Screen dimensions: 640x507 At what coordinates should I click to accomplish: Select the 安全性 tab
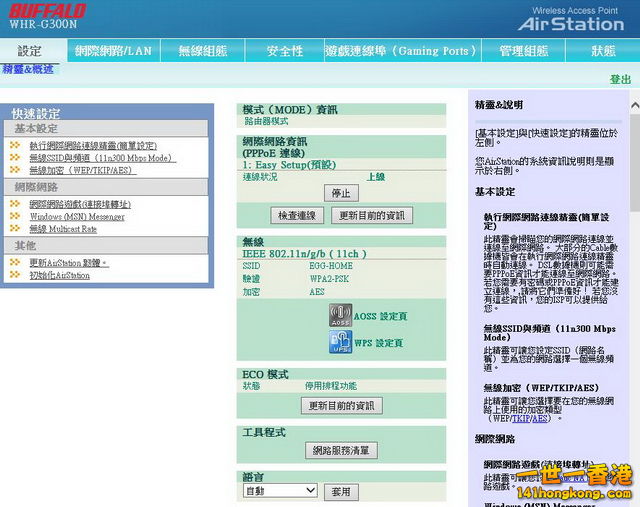pyautogui.click(x=284, y=51)
